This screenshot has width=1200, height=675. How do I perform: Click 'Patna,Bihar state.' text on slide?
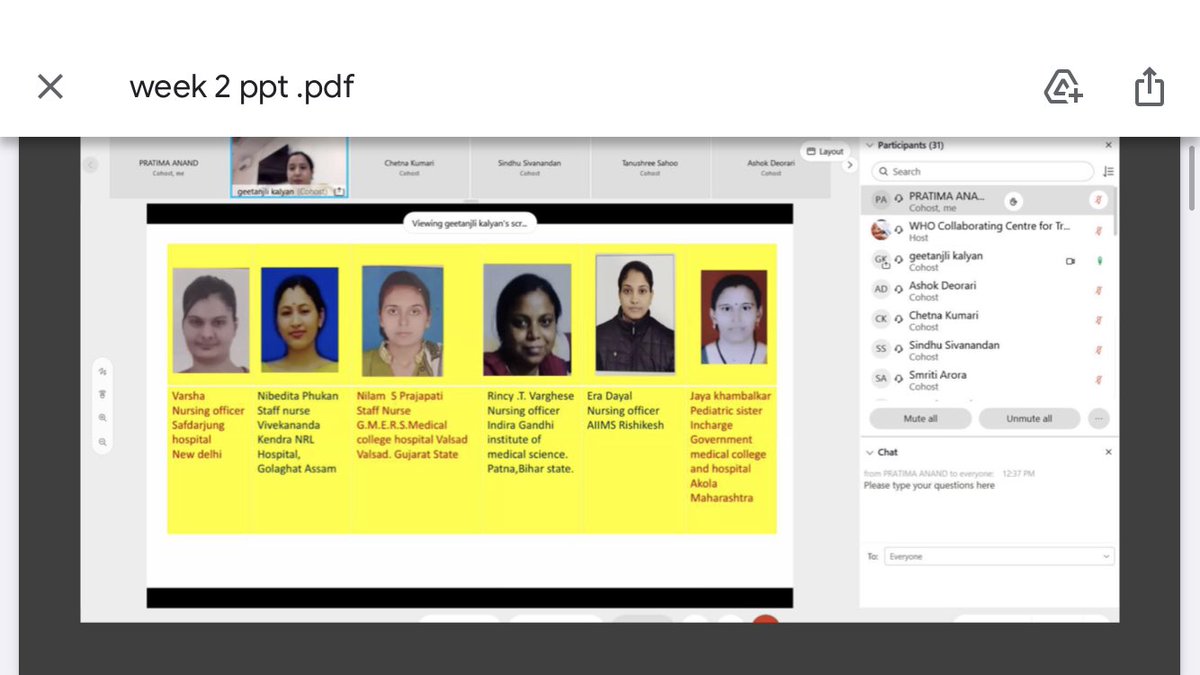(x=530, y=468)
